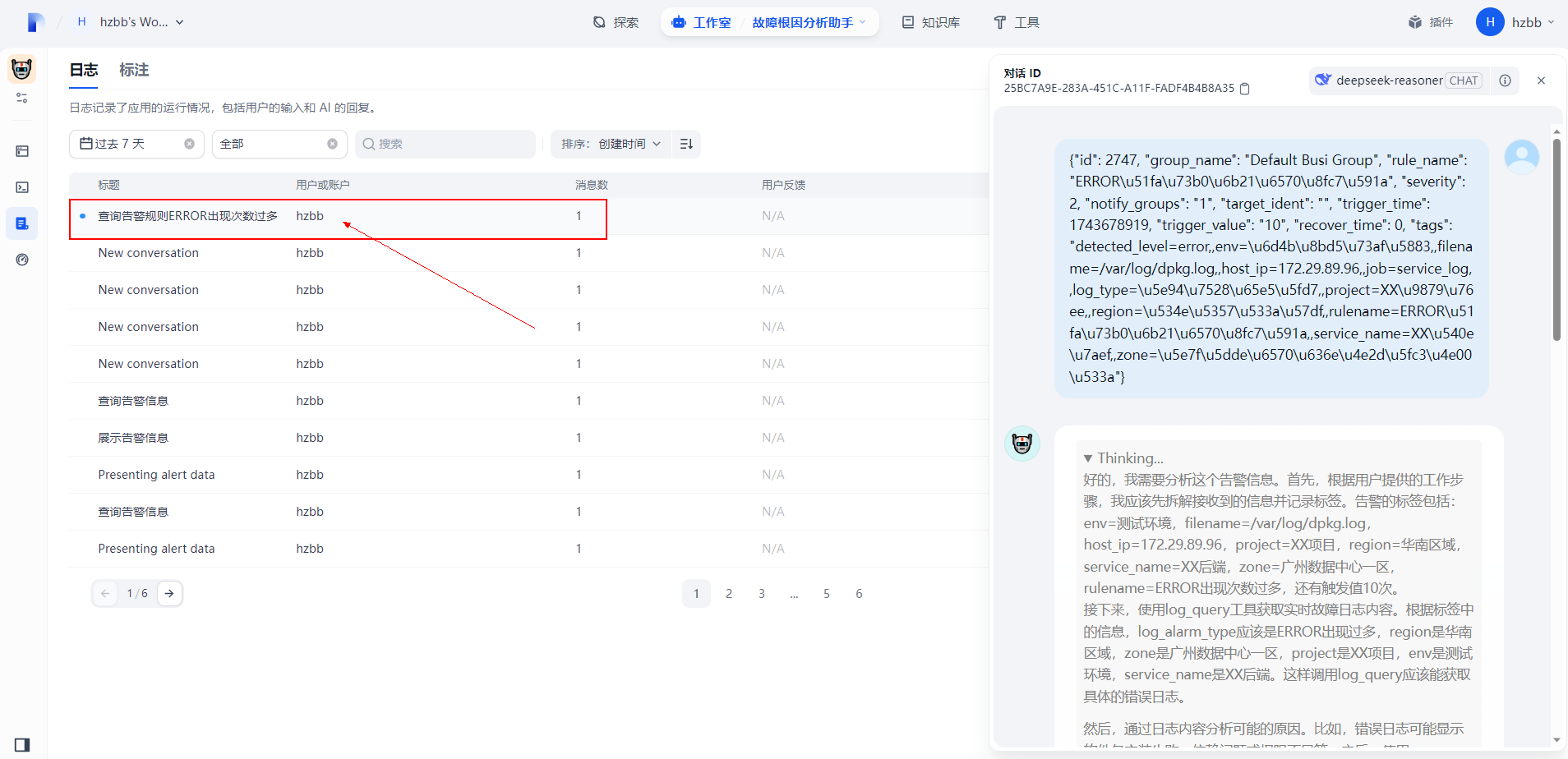Switch to the 标注 tab
This screenshot has height=759, width=1568.
click(x=134, y=70)
